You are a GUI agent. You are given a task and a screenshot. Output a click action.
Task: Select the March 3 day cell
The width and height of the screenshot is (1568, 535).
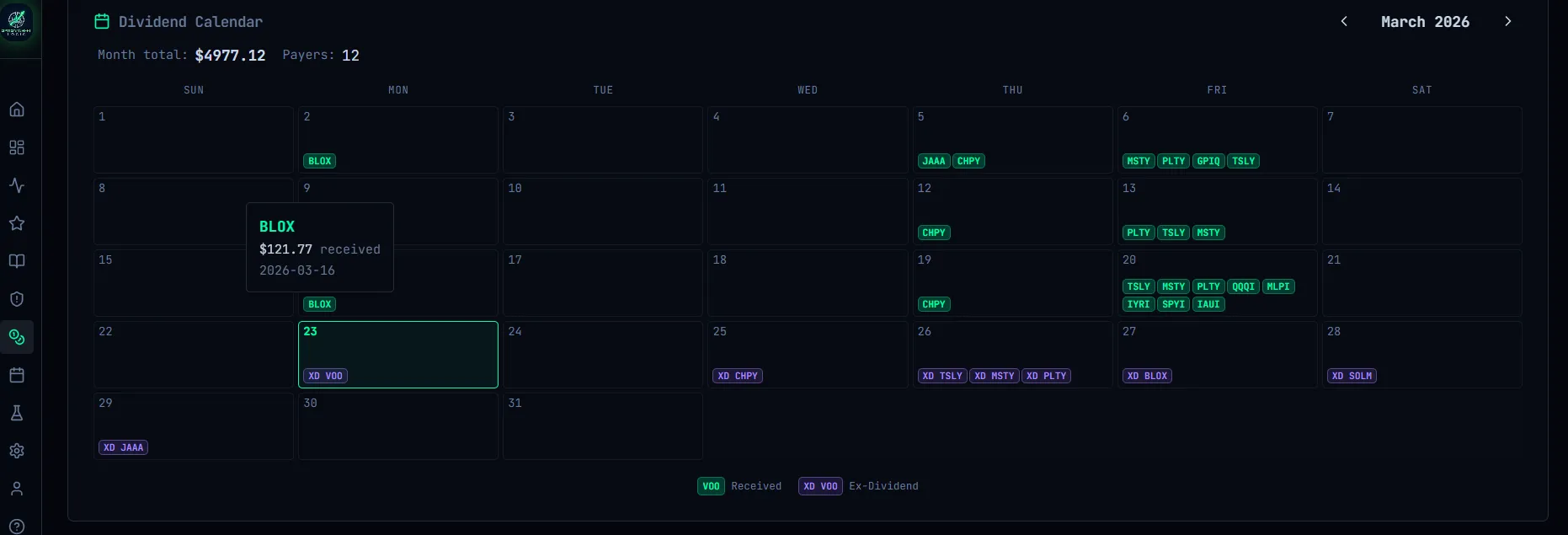tap(603, 140)
